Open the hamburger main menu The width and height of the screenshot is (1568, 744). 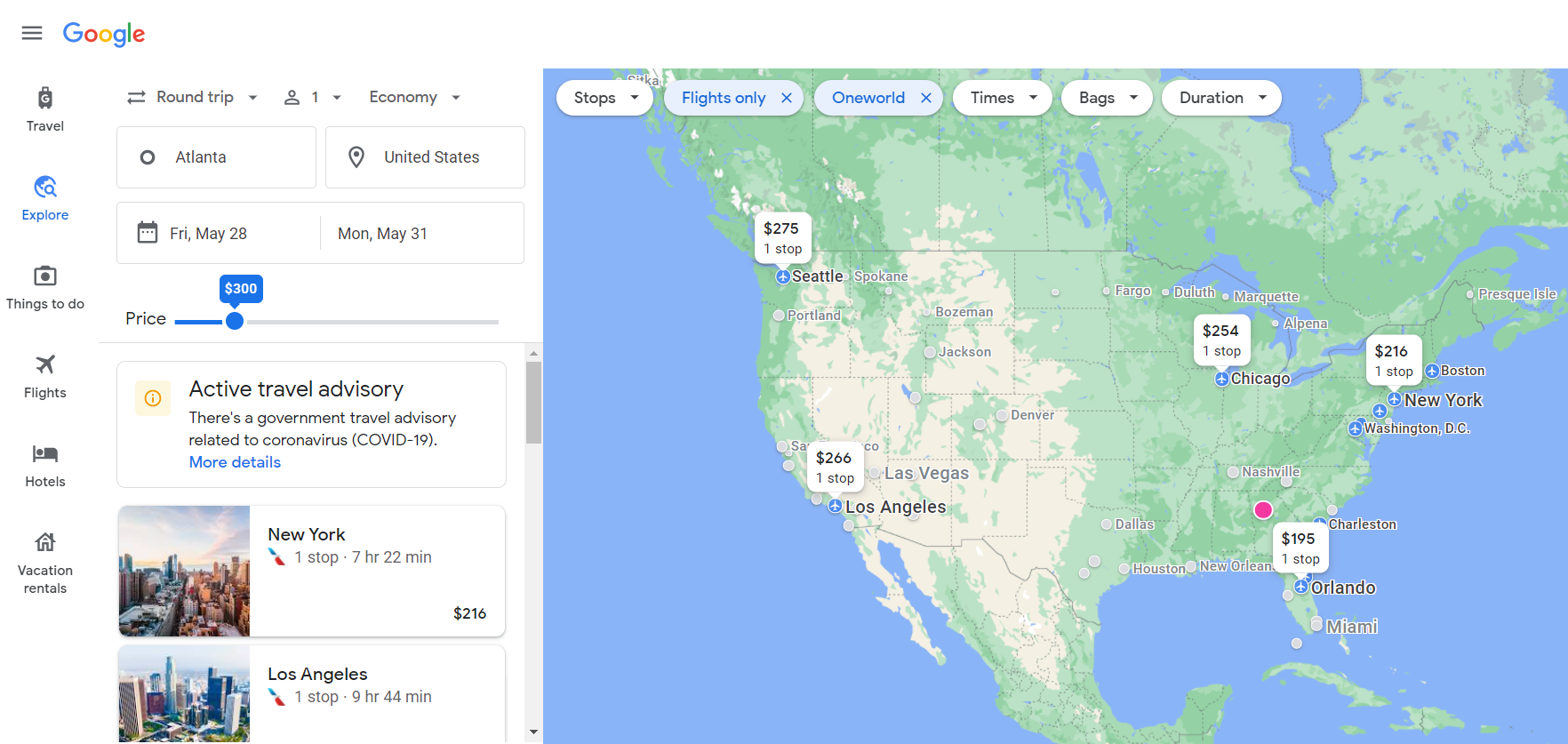pos(32,33)
